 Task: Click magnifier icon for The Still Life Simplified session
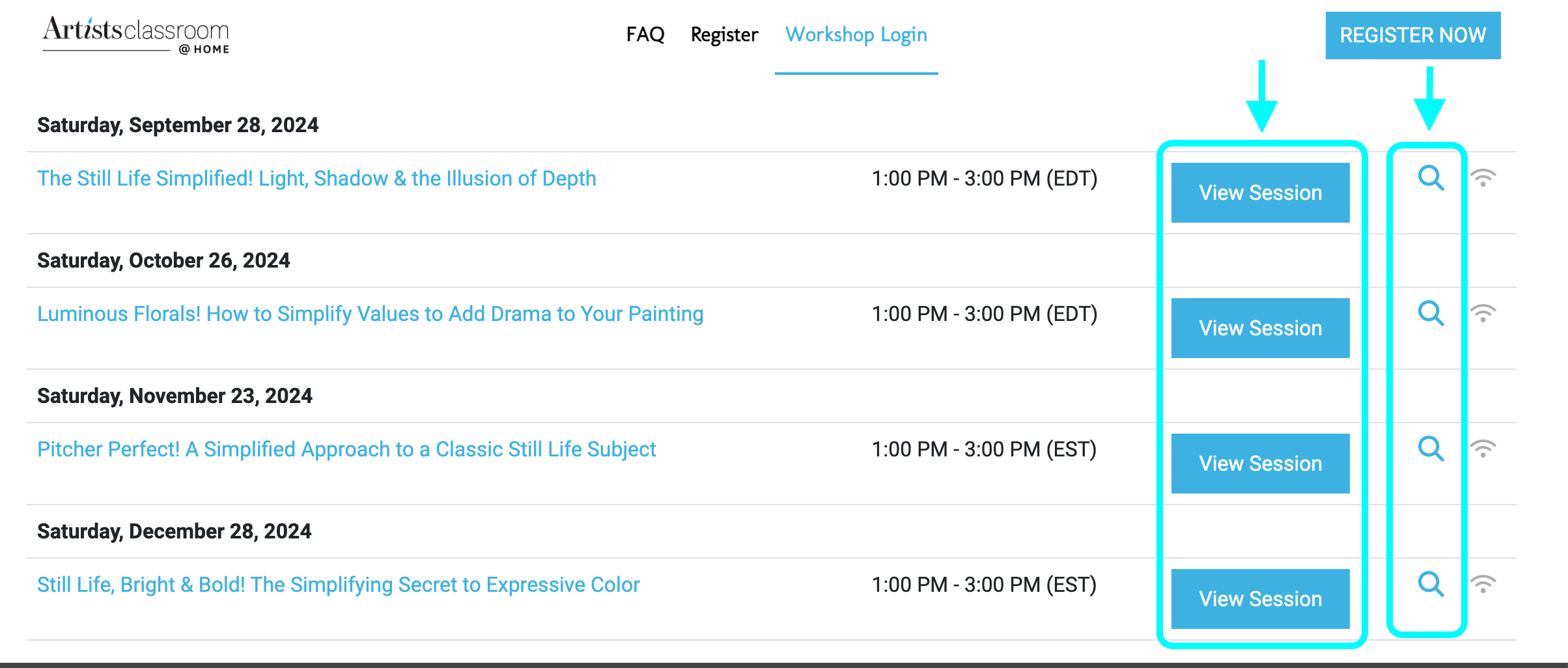[x=1431, y=178]
